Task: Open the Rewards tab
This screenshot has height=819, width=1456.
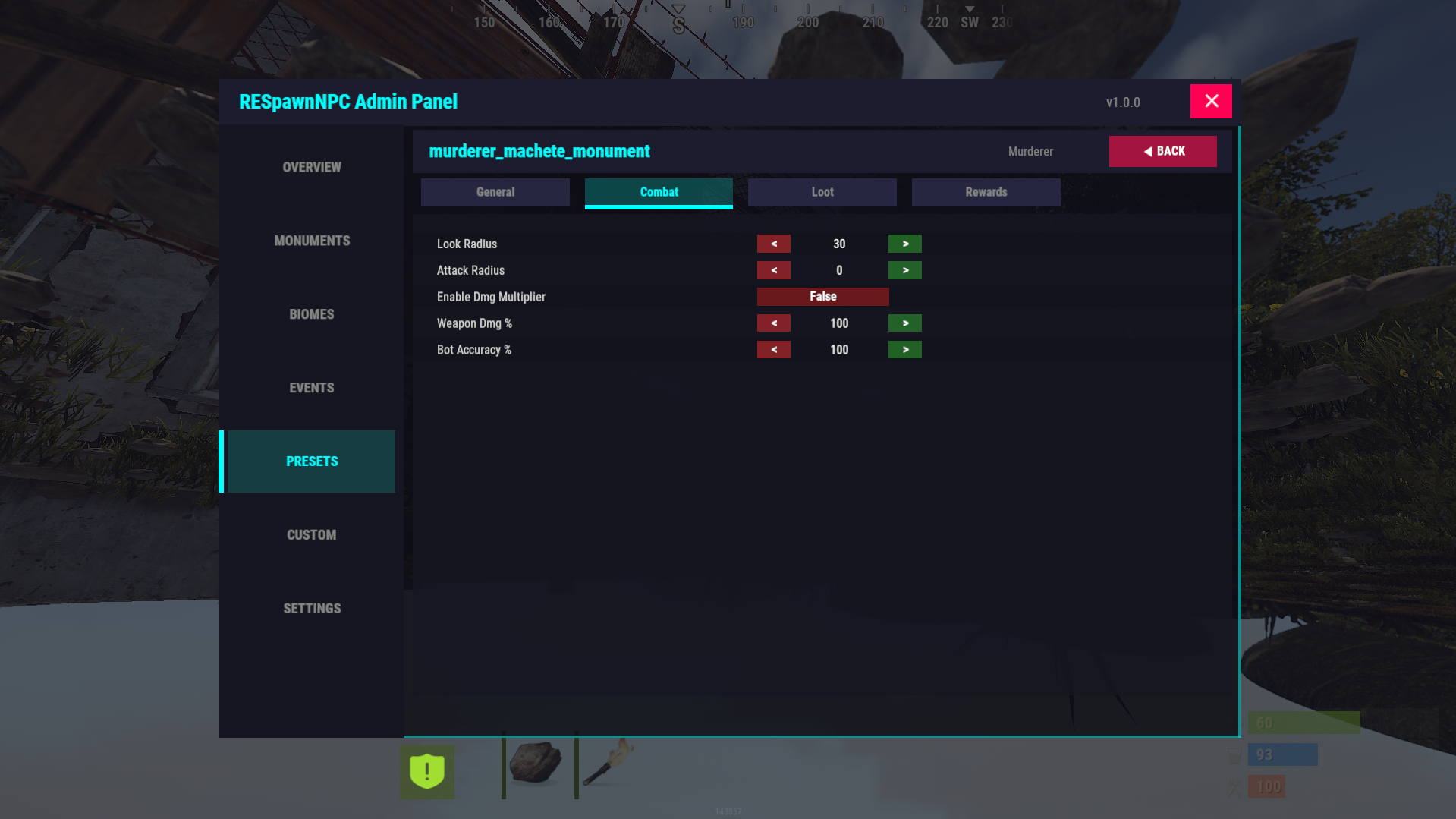Action: [x=986, y=192]
